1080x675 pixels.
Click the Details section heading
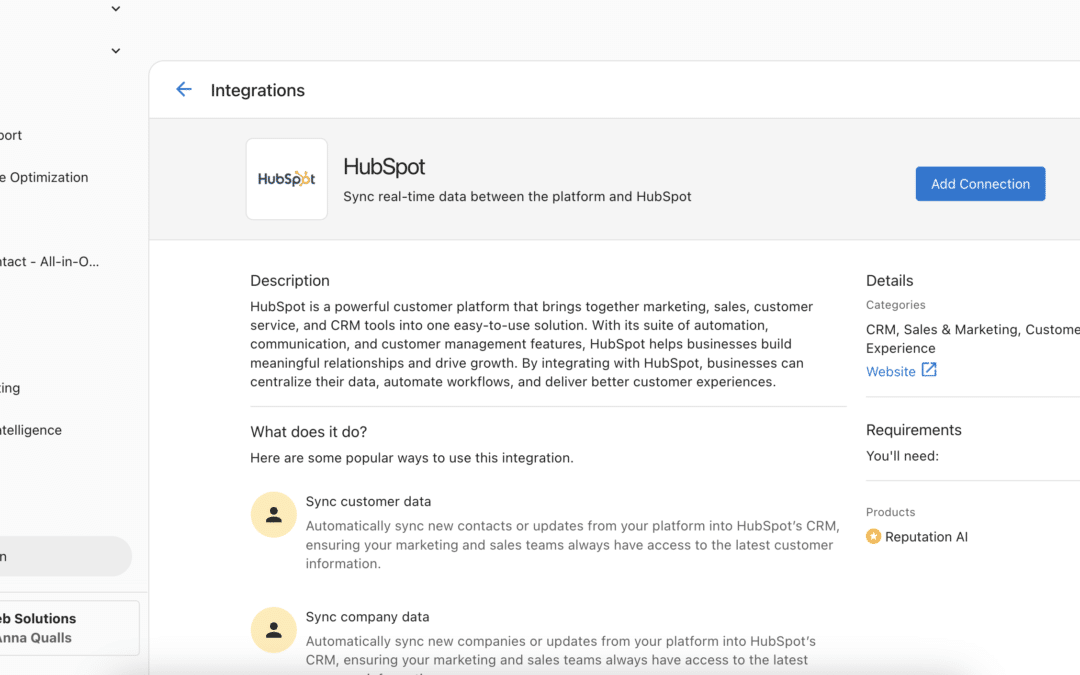pyautogui.click(x=889, y=280)
